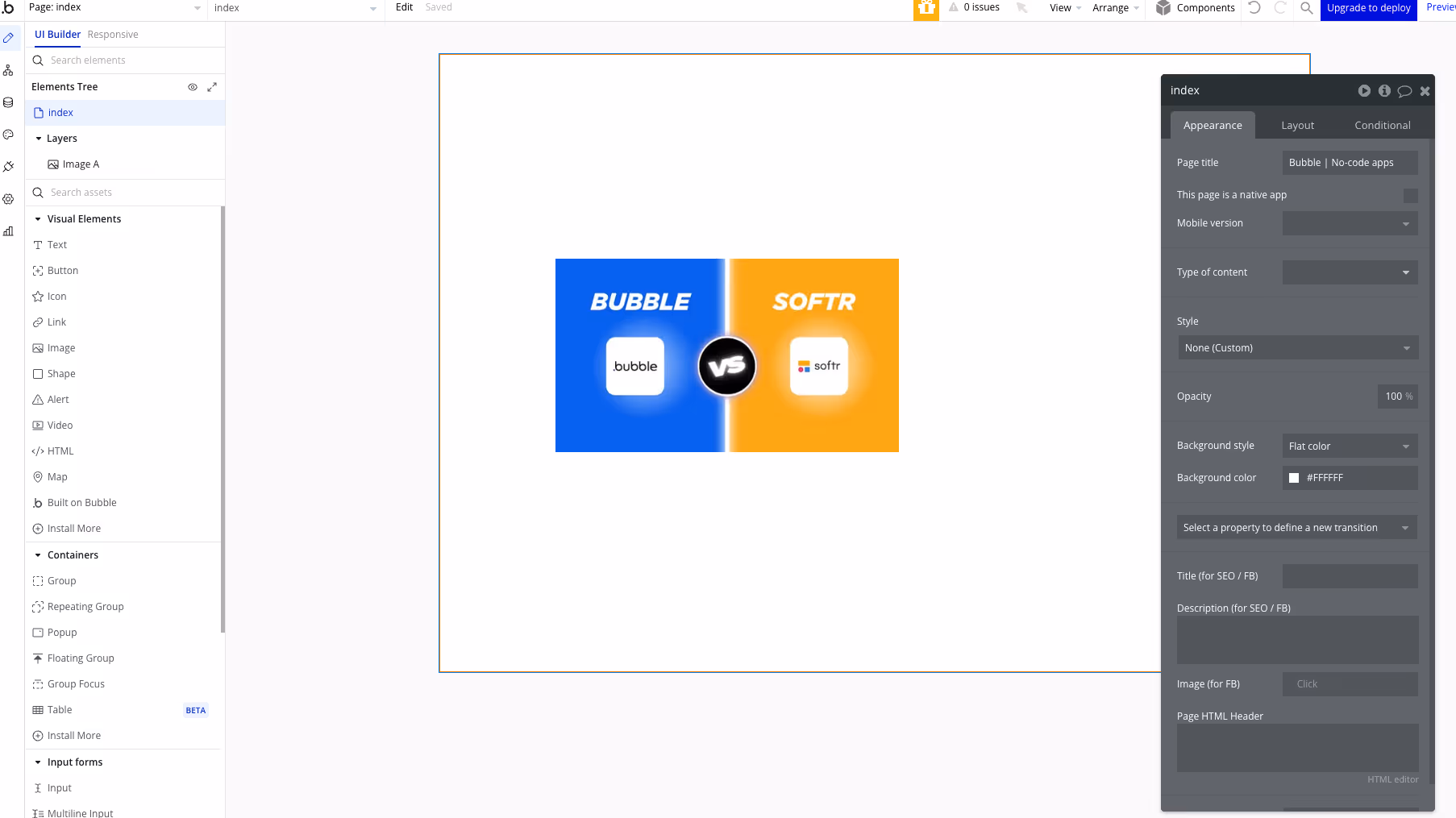Open the Page: index dropdown

coord(114,8)
